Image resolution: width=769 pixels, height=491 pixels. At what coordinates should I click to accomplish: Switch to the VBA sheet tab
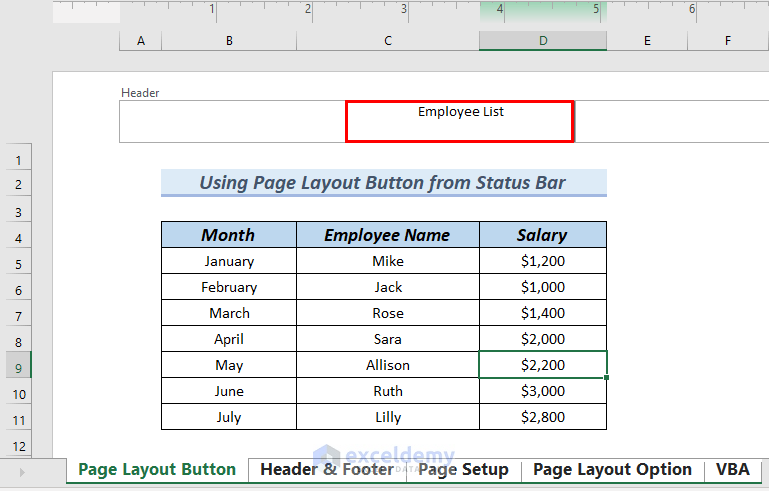coord(733,470)
